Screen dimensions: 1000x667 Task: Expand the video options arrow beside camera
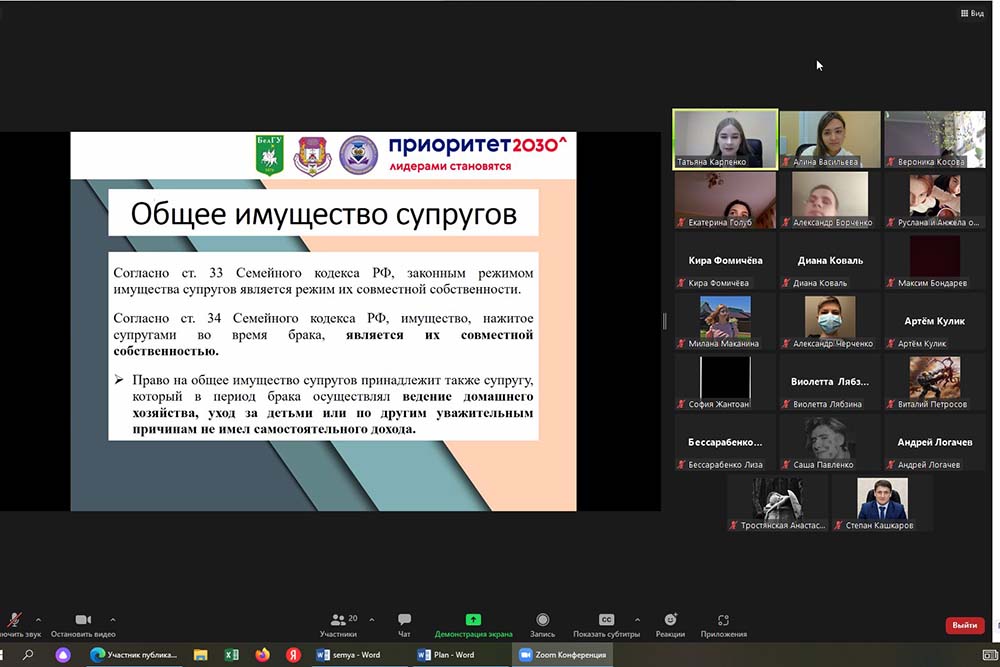(112, 619)
